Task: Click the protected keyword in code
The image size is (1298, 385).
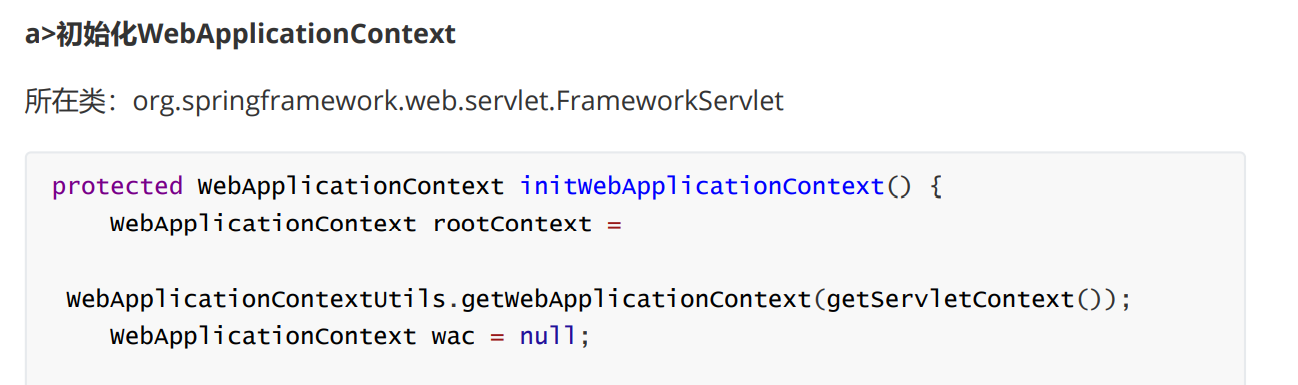Action: (117, 187)
